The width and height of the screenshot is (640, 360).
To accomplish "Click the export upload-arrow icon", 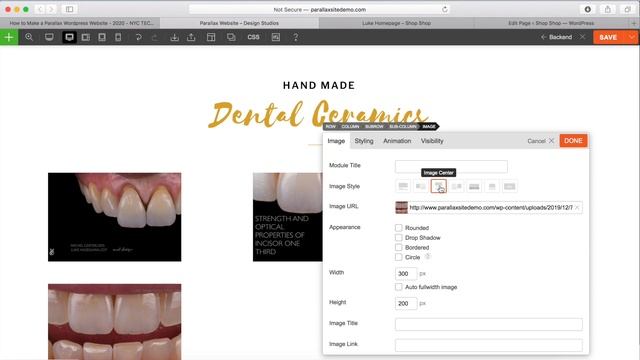I will point(191,37).
